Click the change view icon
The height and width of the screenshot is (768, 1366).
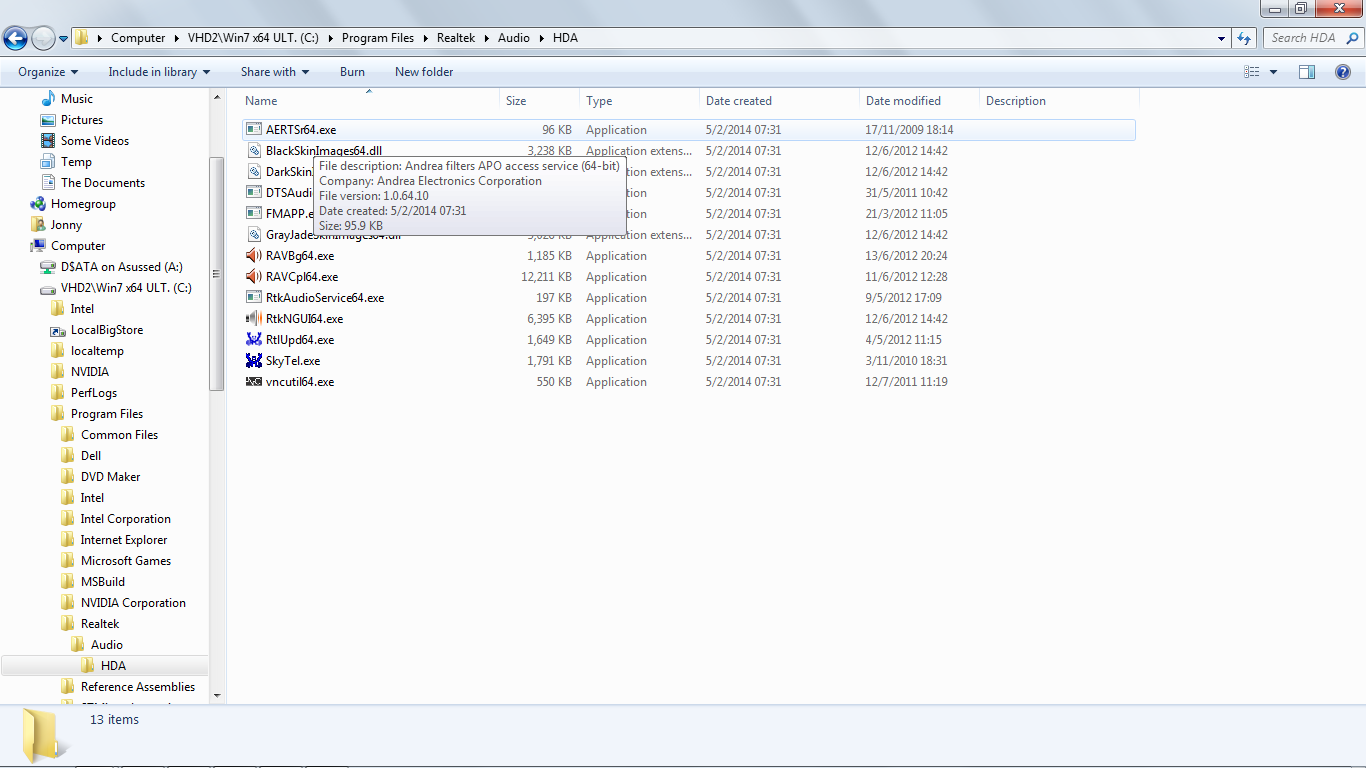(1252, 72)
